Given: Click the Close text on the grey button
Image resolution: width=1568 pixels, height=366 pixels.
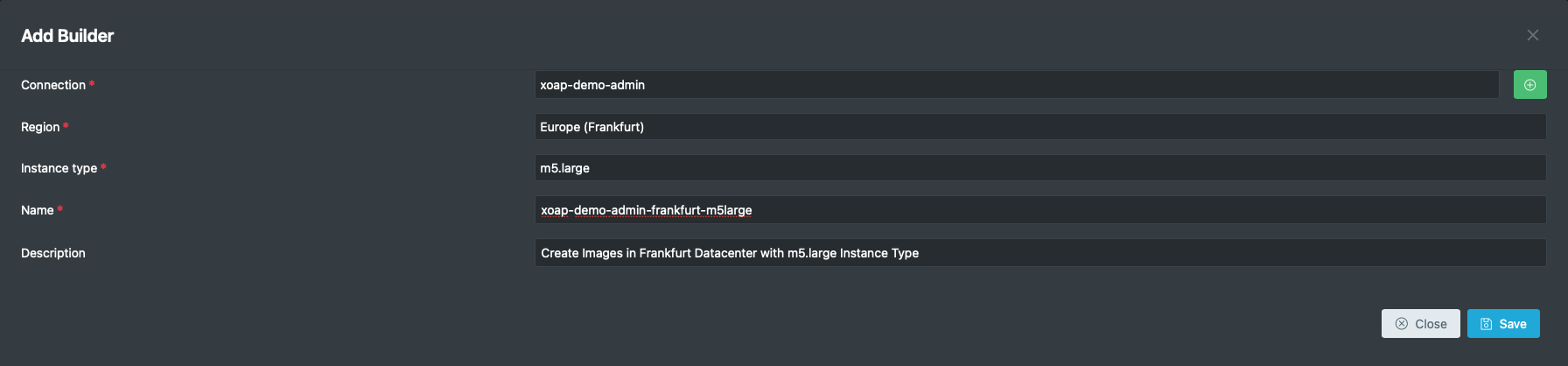Looking at the screenshot, I should 1431,324.
